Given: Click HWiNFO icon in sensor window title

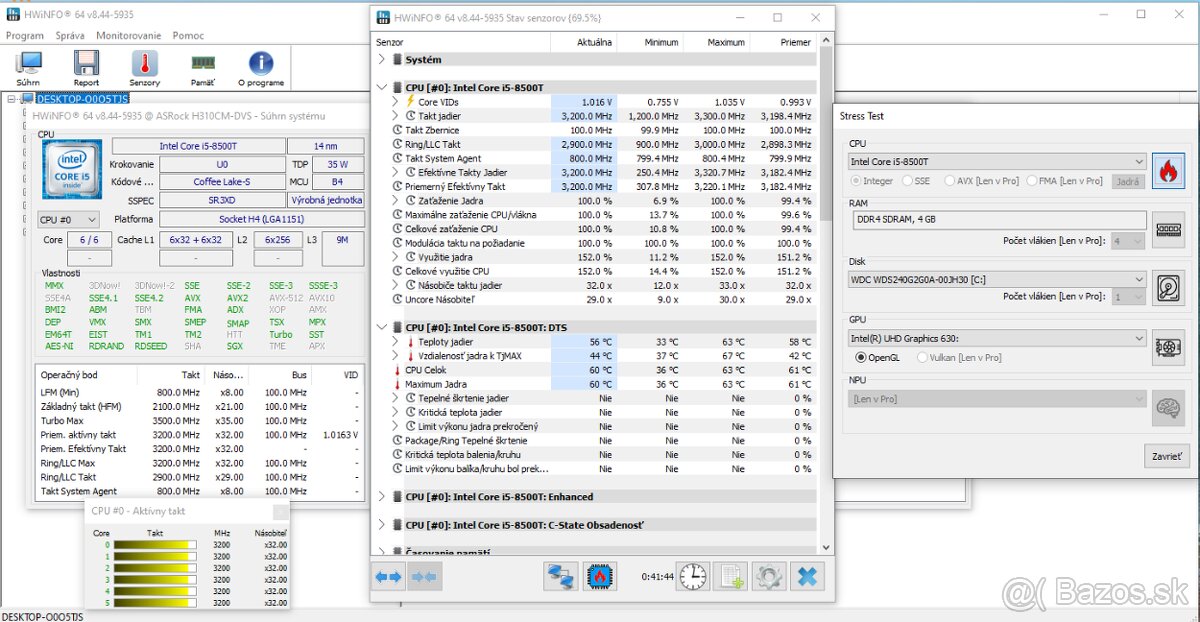Looking at the screenshot, I should pyautogui.click(x=385, y=16).
